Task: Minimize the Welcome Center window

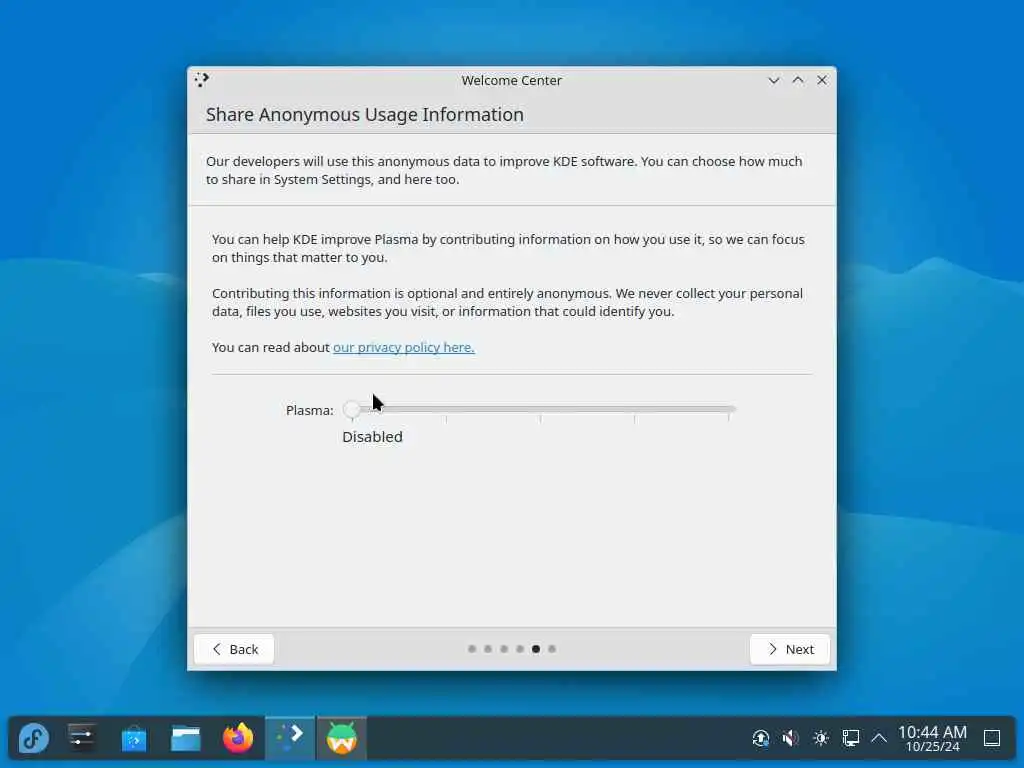Action: point(774,80)
